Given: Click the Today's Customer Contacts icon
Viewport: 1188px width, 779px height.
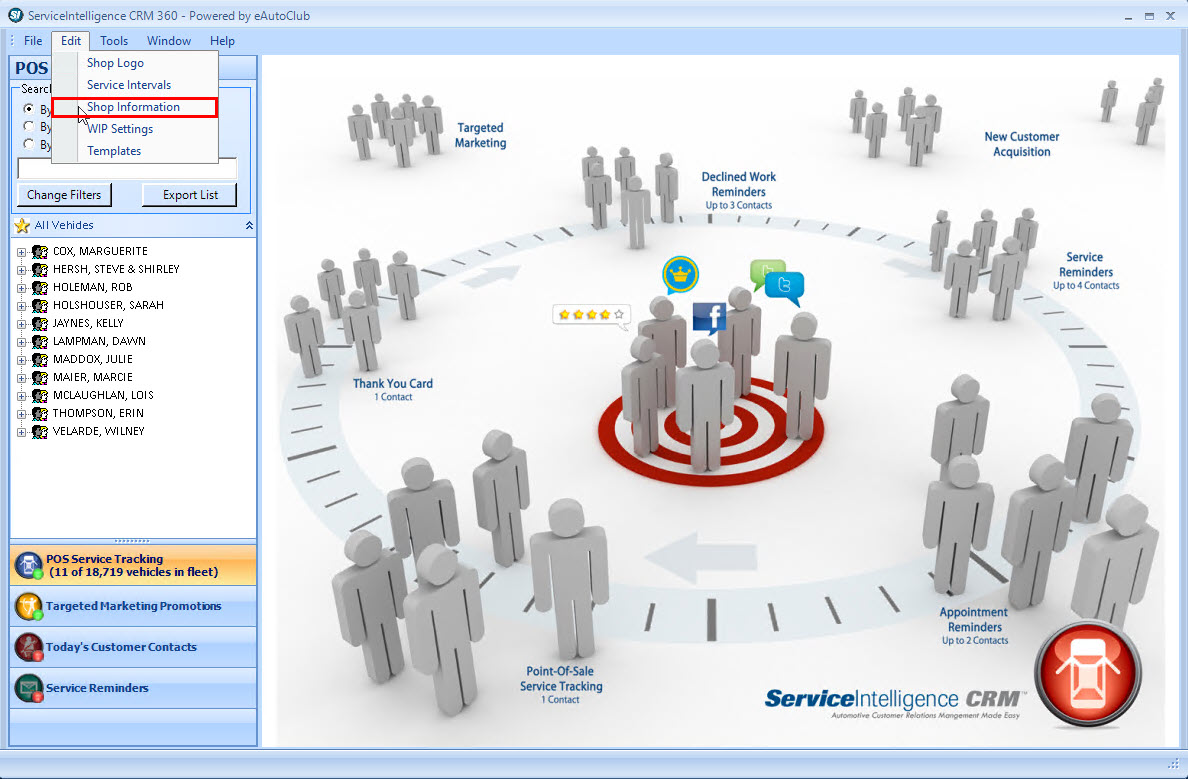Looking at the screenshot, I should [x=29, y=647].
